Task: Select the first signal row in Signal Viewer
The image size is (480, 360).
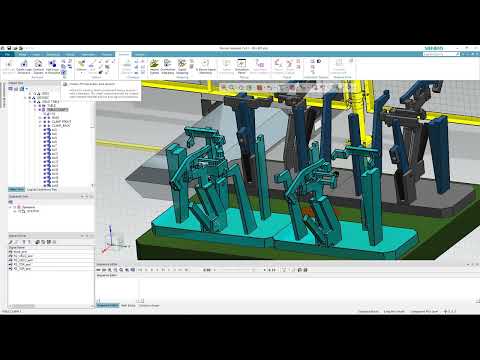Action: [51, 252]
